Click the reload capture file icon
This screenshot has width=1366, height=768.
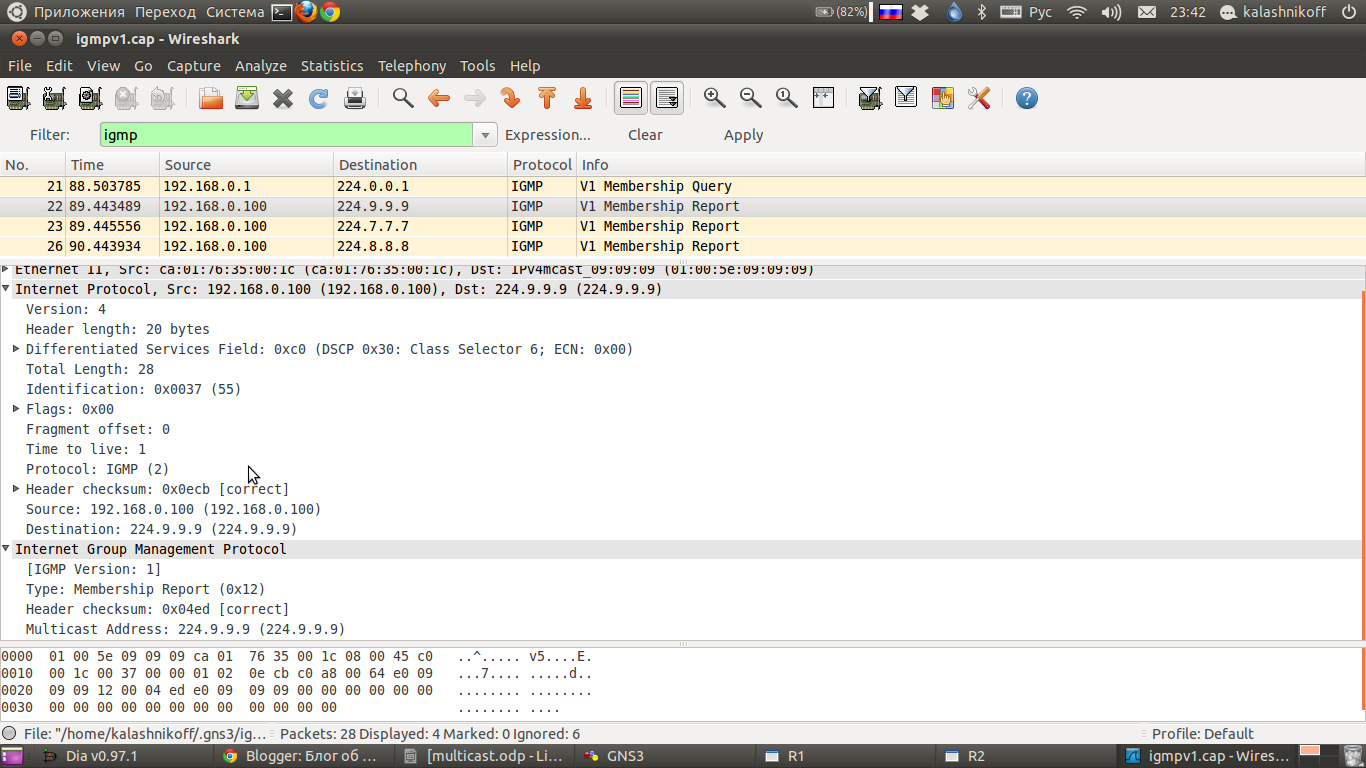(319, 98)
